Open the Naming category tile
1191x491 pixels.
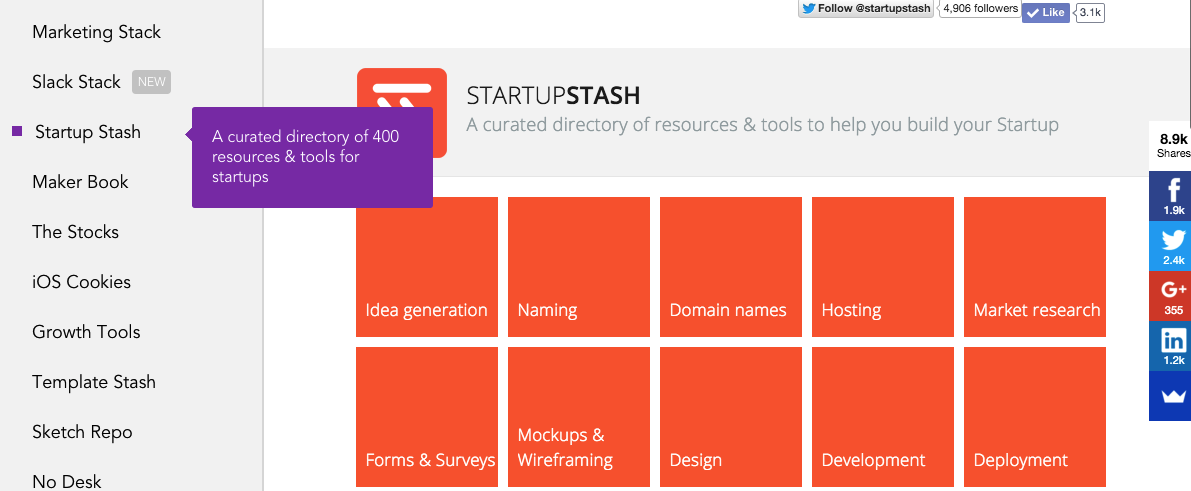(x=579, y=267)
